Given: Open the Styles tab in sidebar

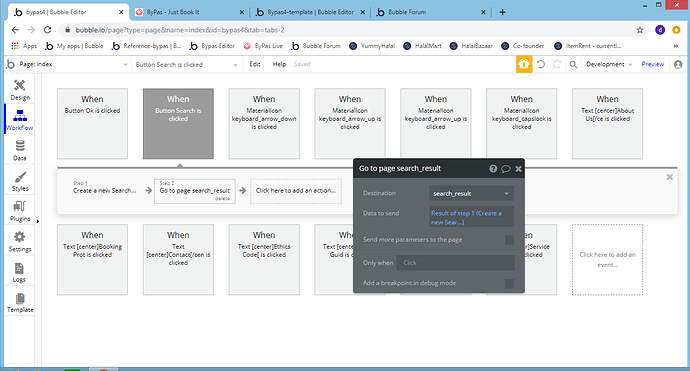Looking at the screenshot, I should [20, 181].
